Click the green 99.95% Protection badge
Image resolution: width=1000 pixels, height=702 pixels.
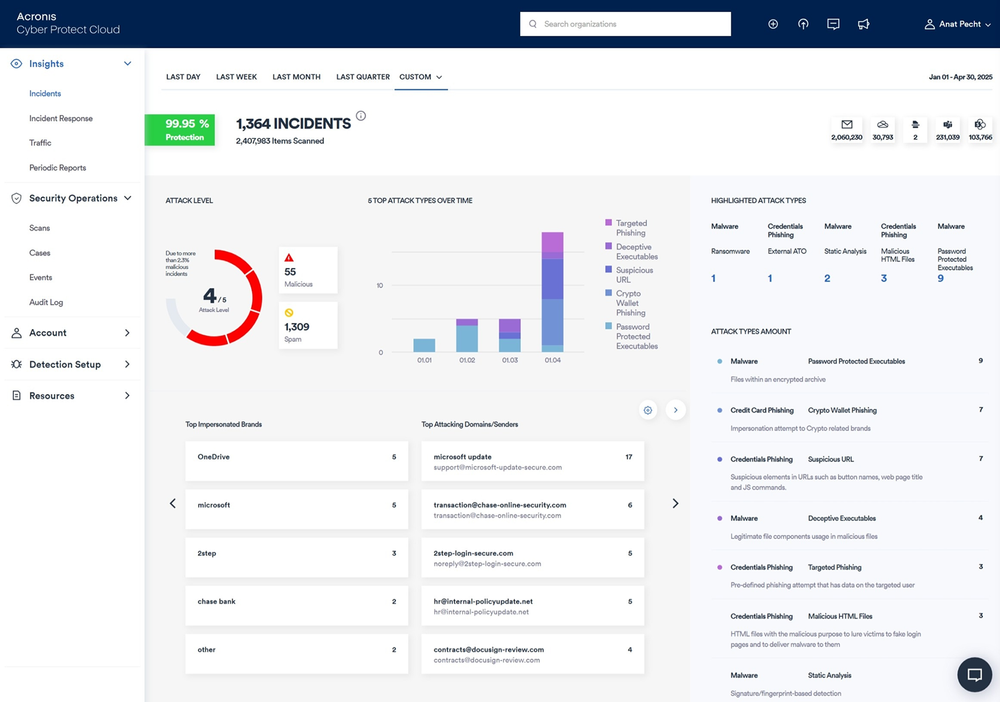(x=180, y=130)
